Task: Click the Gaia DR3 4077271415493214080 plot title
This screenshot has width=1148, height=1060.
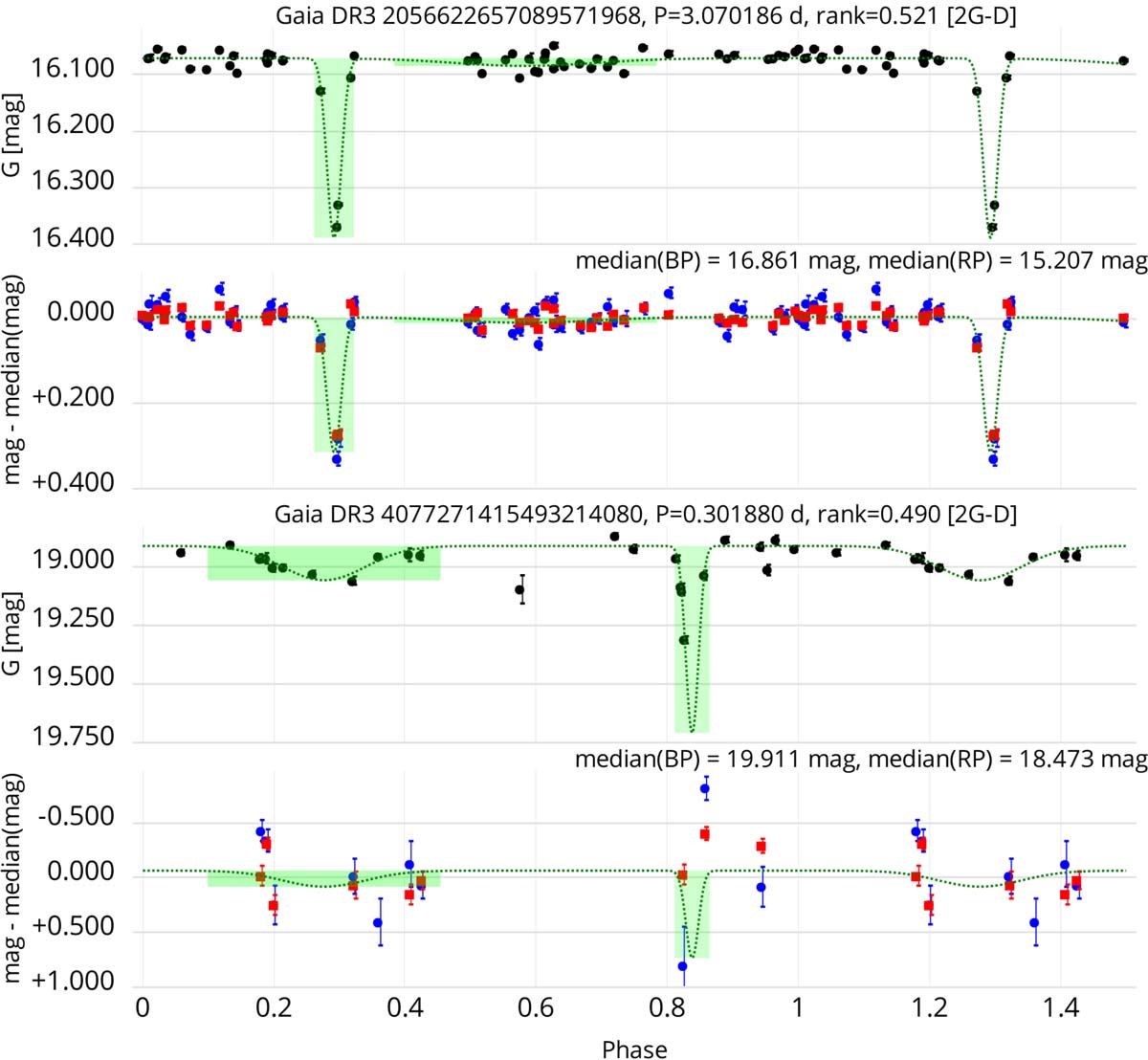Action: click(645, 515)
